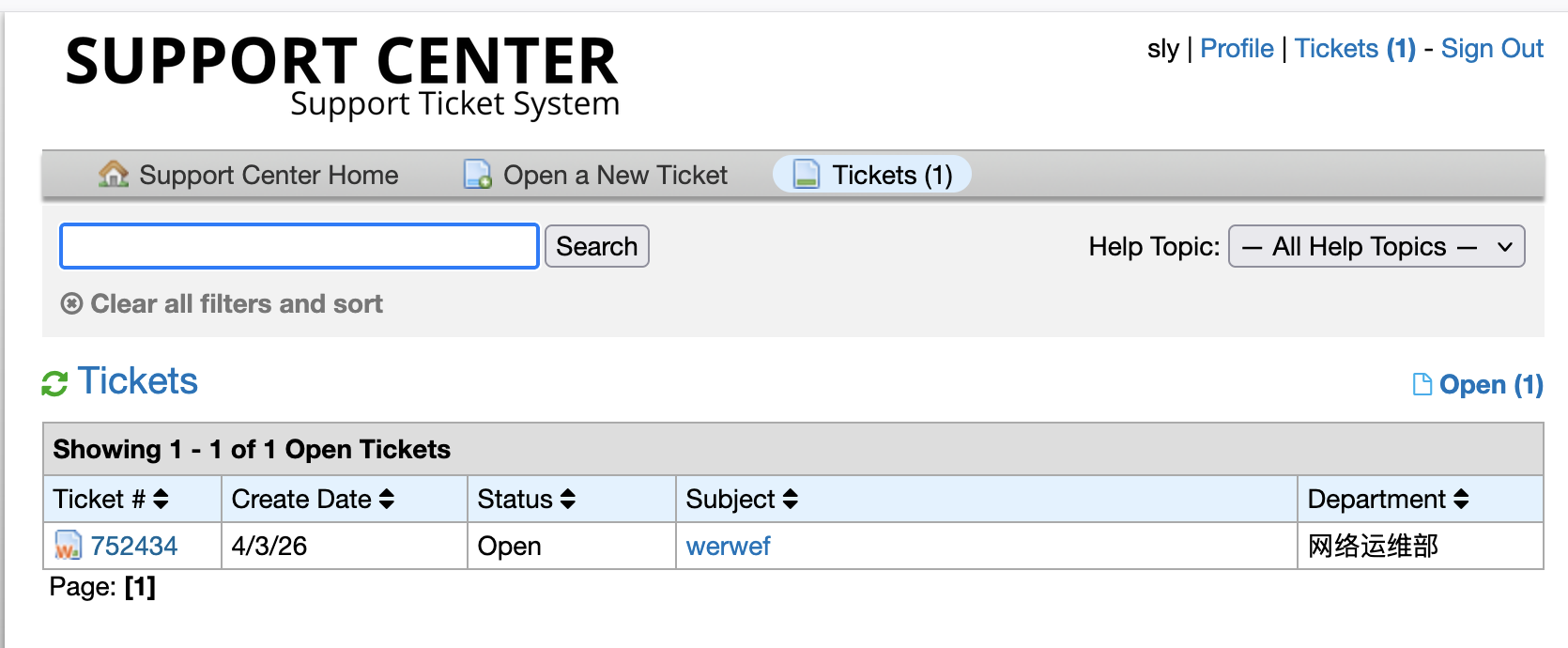Click the Sign Out link
The image size is (1568, 648).
pyautogui.click(x=1492, y=49)
